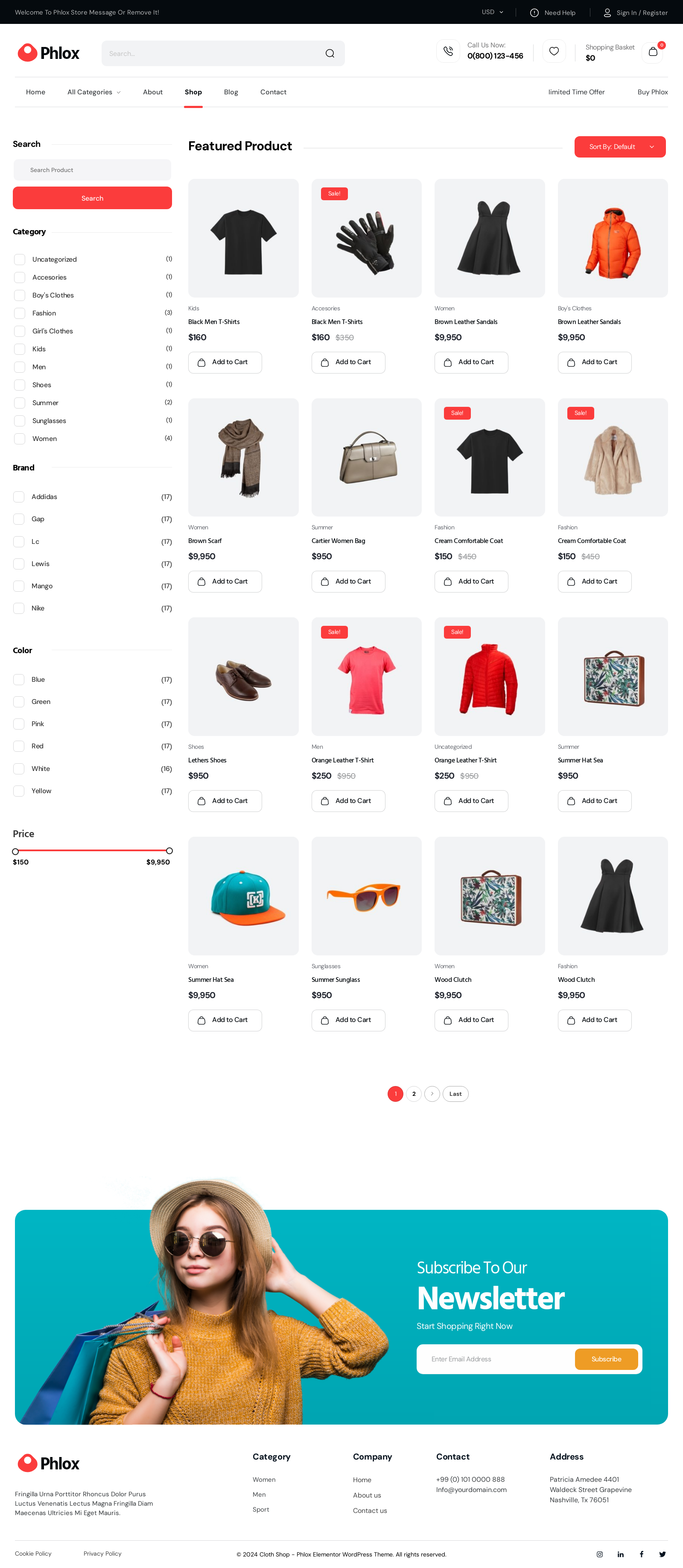Screen dimensions: 683x1568
Task: Click the Facebook icon in footer
Action: [641, 1554]
